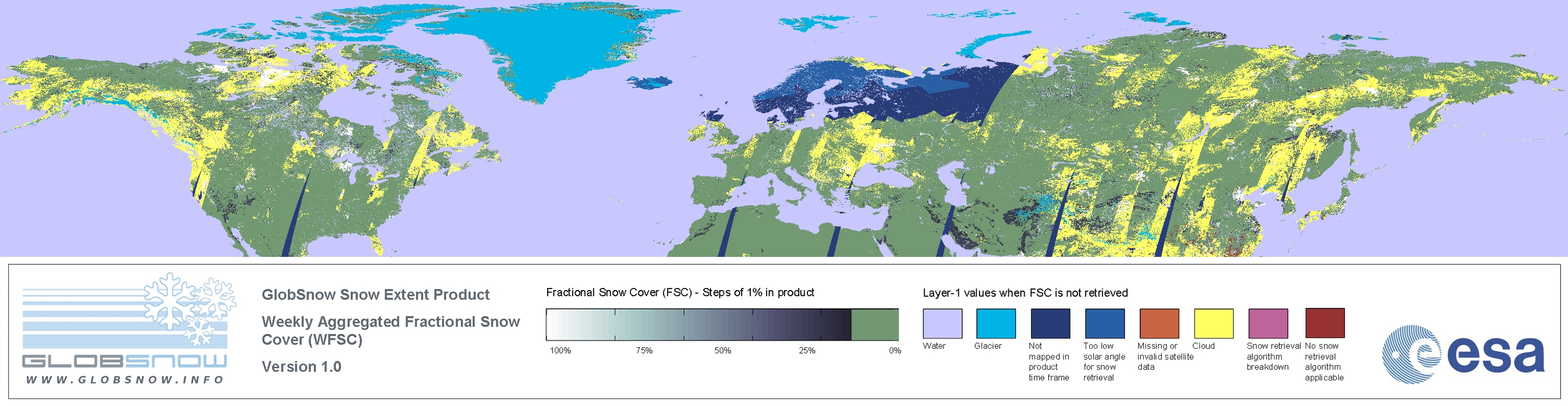
Task: Click the 'Version 1.0' text
Action: pos(301,367)
